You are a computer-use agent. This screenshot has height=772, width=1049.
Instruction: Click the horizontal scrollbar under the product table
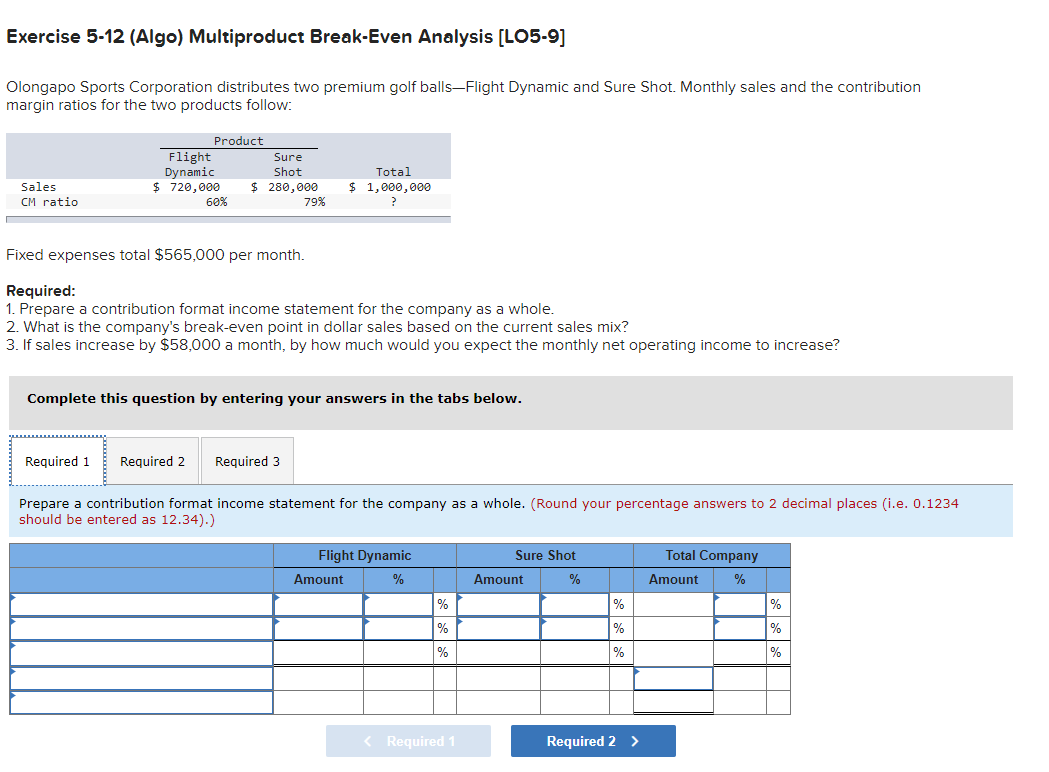pos(228,218)
